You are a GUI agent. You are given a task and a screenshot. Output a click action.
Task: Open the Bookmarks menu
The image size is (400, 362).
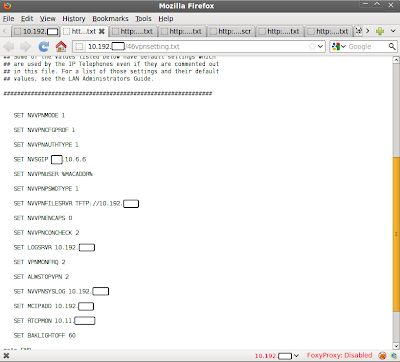coord(110,19)
